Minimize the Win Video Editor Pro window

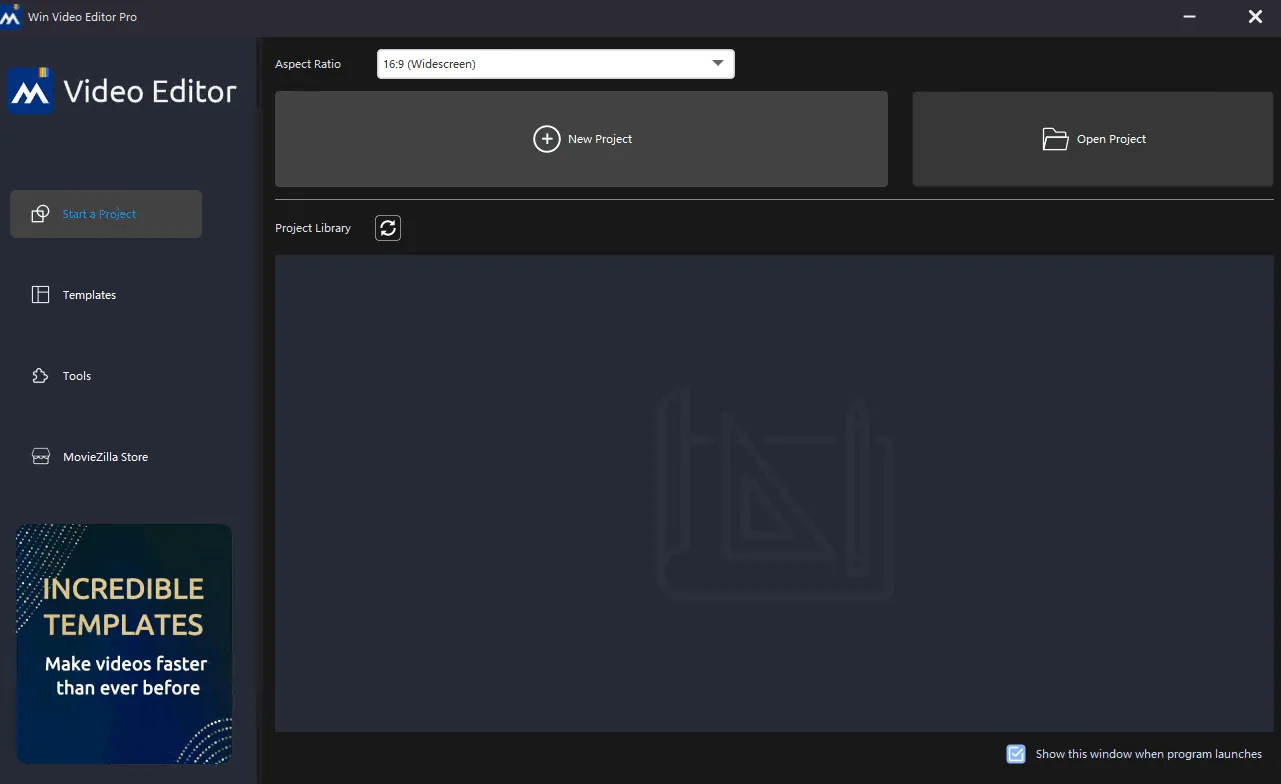(x=1189, y=16)
